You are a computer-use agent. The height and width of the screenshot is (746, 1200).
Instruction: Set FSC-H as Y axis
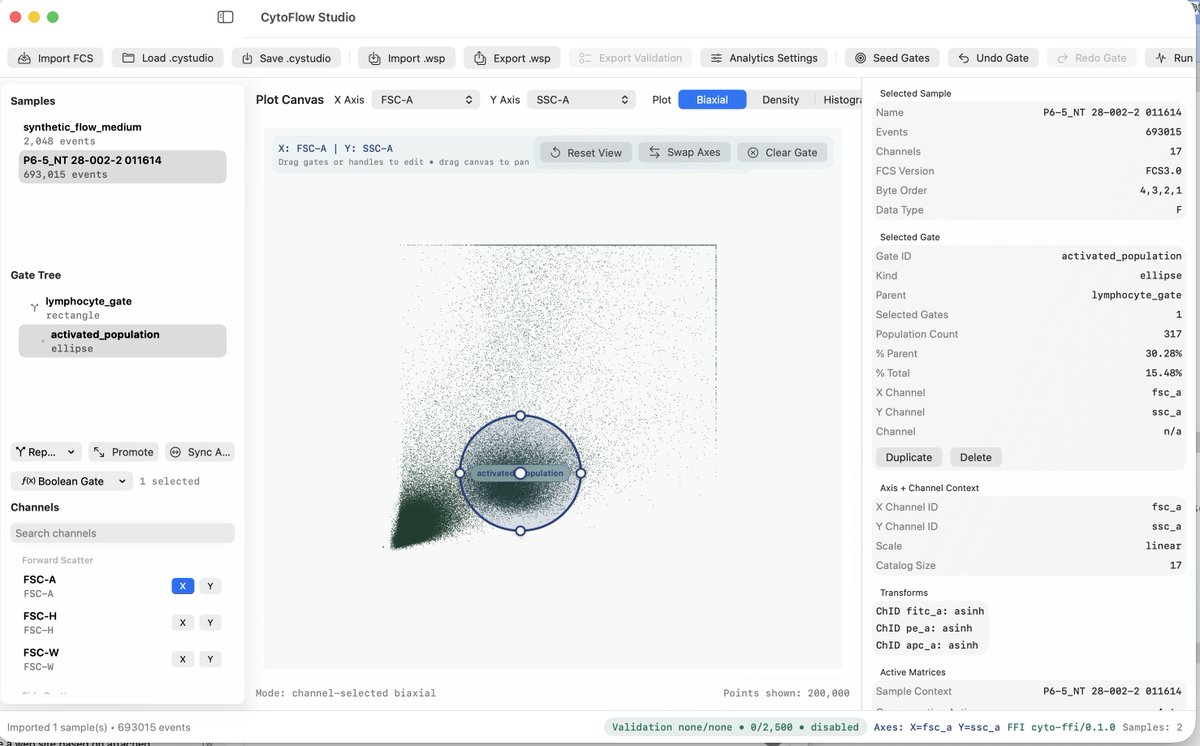pyautogui.click(x=210, y=623)
